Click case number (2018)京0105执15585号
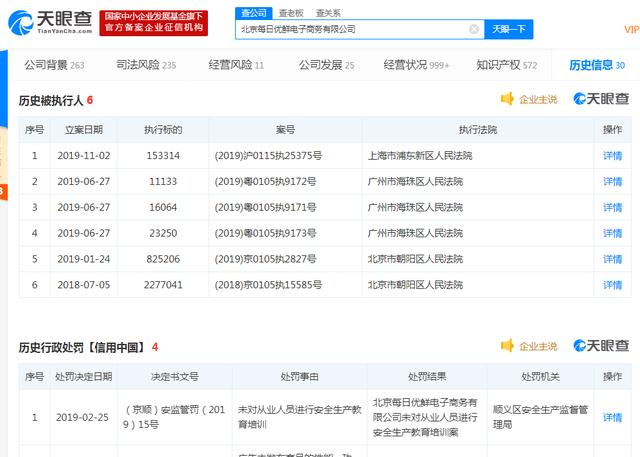This screenshot has height=457, width=640. click(268, 285)
